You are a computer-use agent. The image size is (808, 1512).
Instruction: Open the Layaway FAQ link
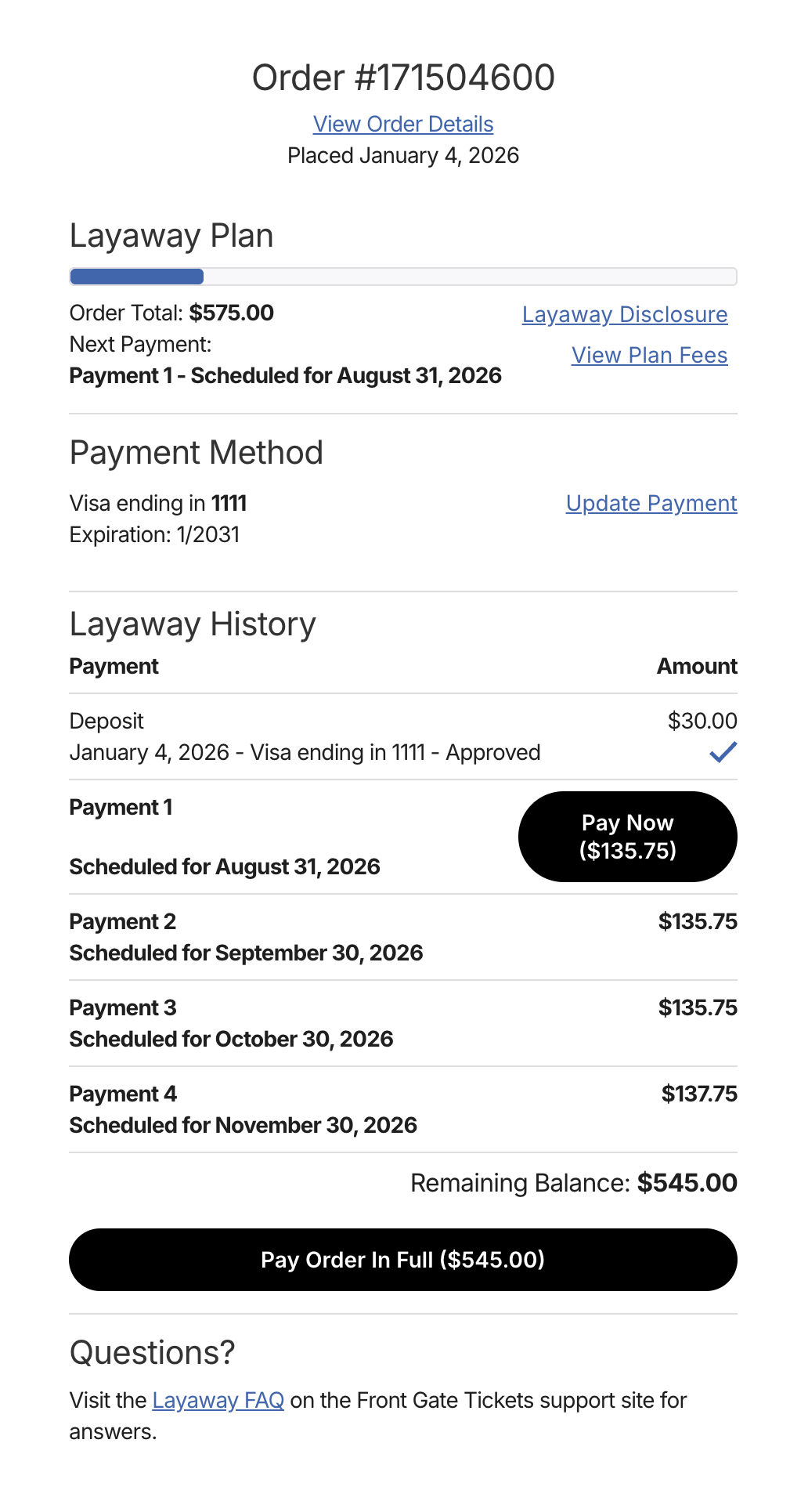218,1400
